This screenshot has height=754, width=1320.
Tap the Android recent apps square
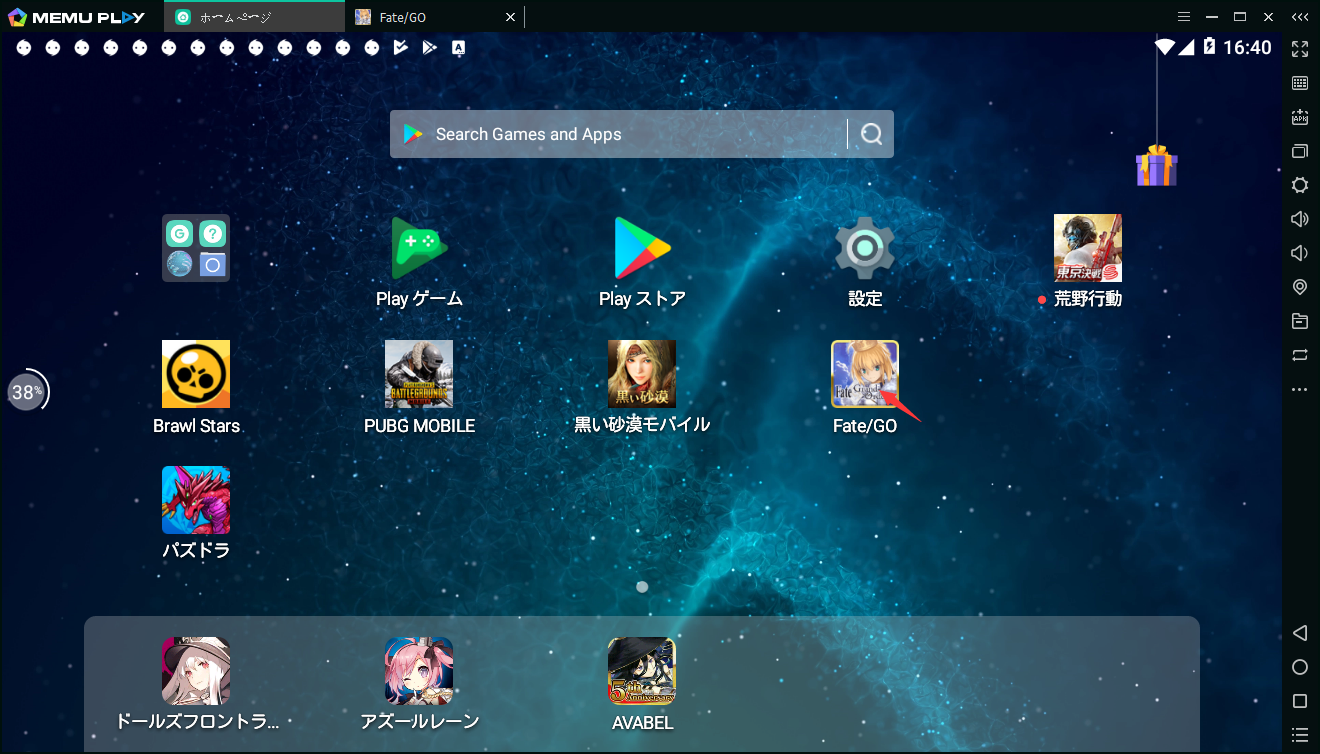click(1300, 701)
